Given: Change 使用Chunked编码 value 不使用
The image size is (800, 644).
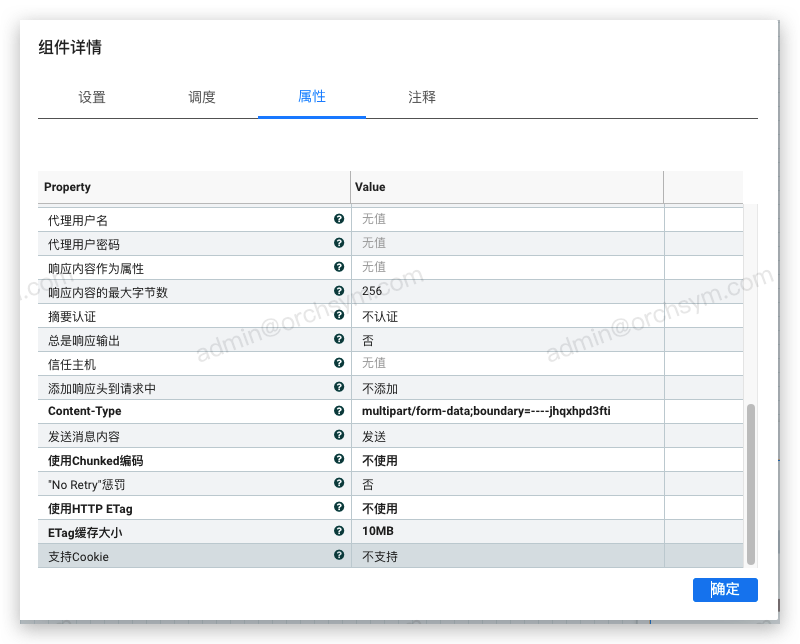Looking at the screenshot, I should [x=380, y=460].
